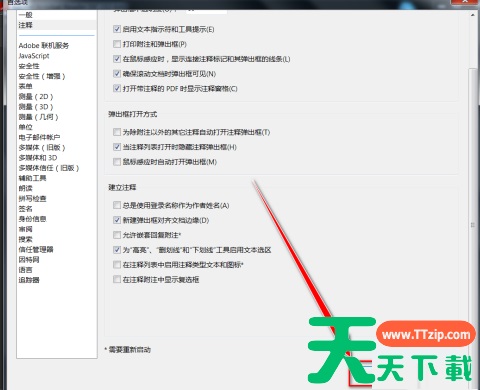Viewport: 480px width, 390px height.
Task: Choose 测量(2D) category
Action: tap(36, 97)
